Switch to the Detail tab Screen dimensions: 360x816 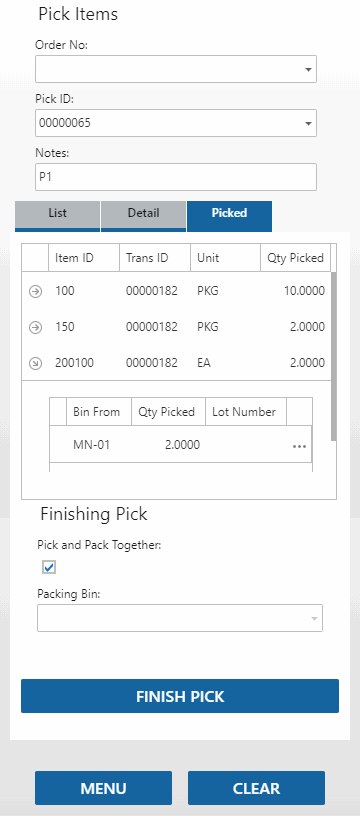tap(143, 215)
